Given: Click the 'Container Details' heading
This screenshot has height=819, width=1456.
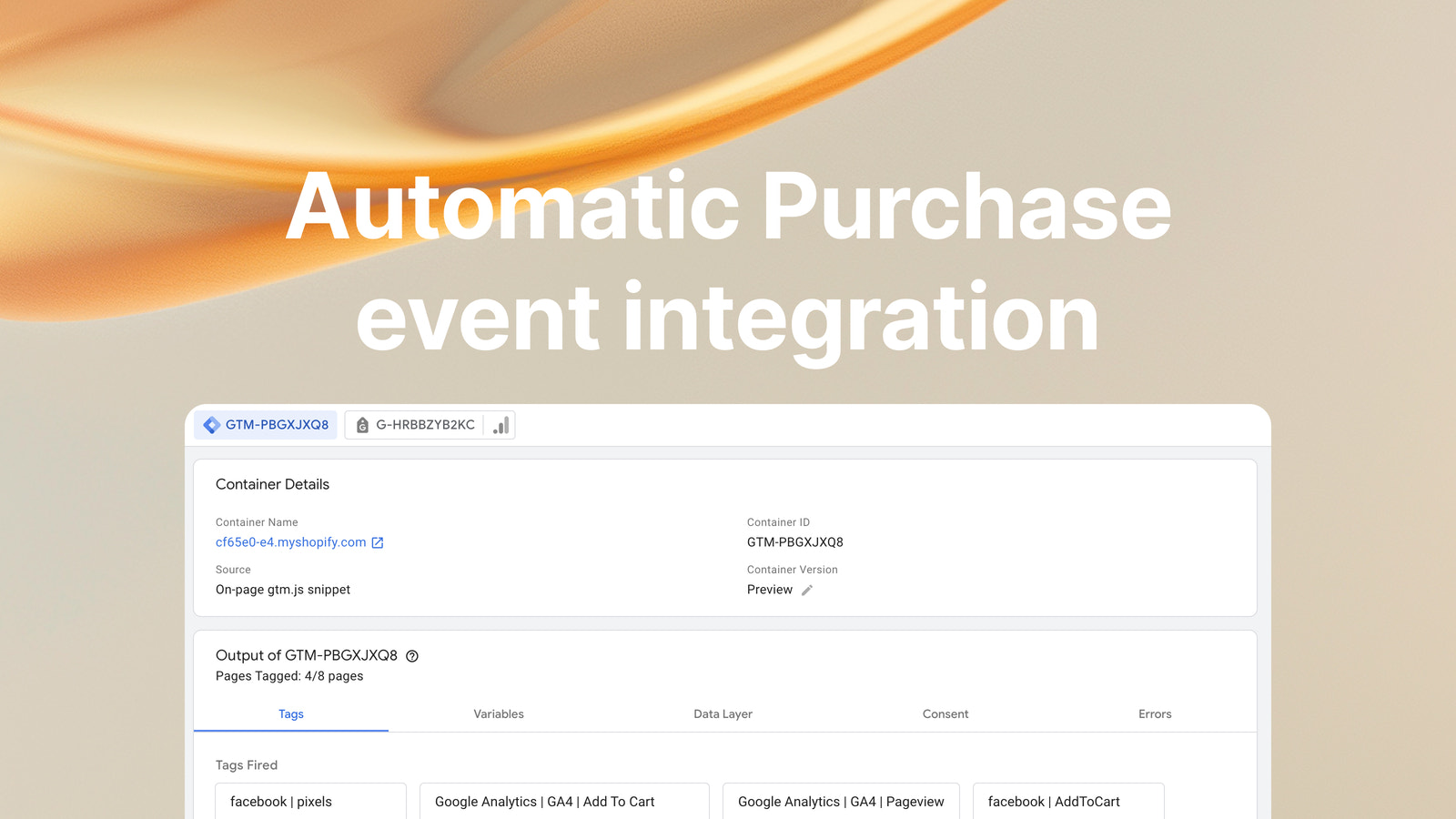Looking at the screenshot, I should (x=272, y=484).
